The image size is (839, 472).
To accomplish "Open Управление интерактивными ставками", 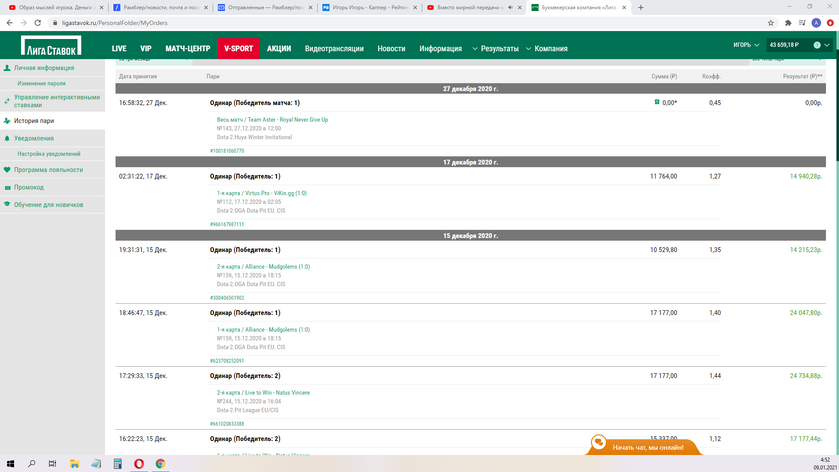I will click(57, 101).
